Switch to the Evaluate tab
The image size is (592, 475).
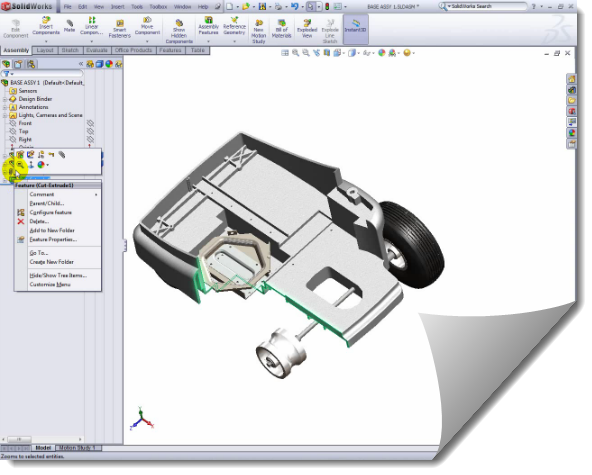pyautogui.click(x=97, y=50)
